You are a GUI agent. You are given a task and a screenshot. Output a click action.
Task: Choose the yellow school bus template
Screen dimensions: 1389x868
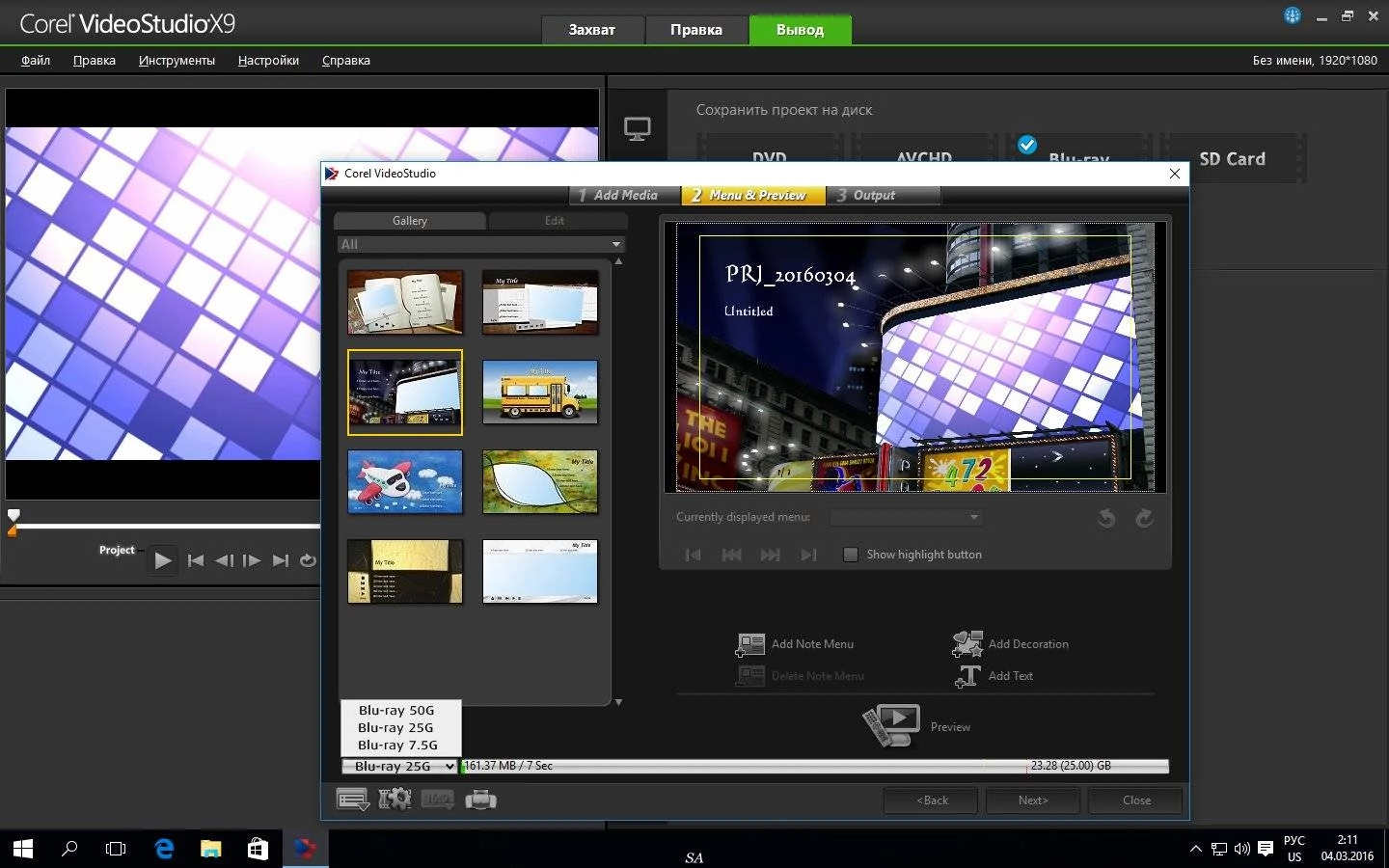[540, 393]
